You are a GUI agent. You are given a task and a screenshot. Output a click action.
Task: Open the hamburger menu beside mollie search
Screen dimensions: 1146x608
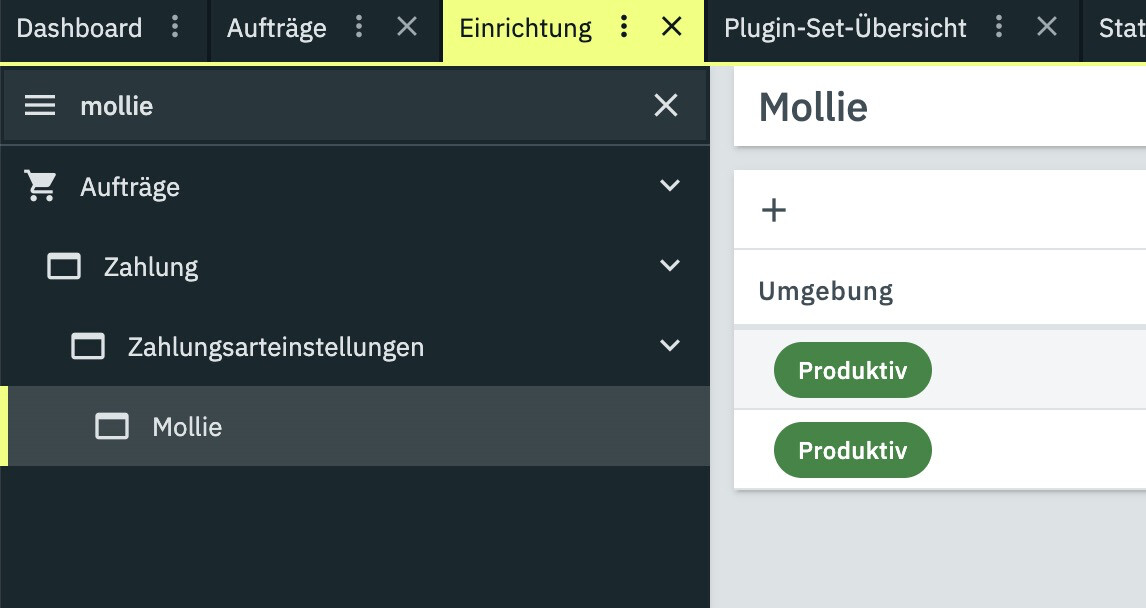39,106
